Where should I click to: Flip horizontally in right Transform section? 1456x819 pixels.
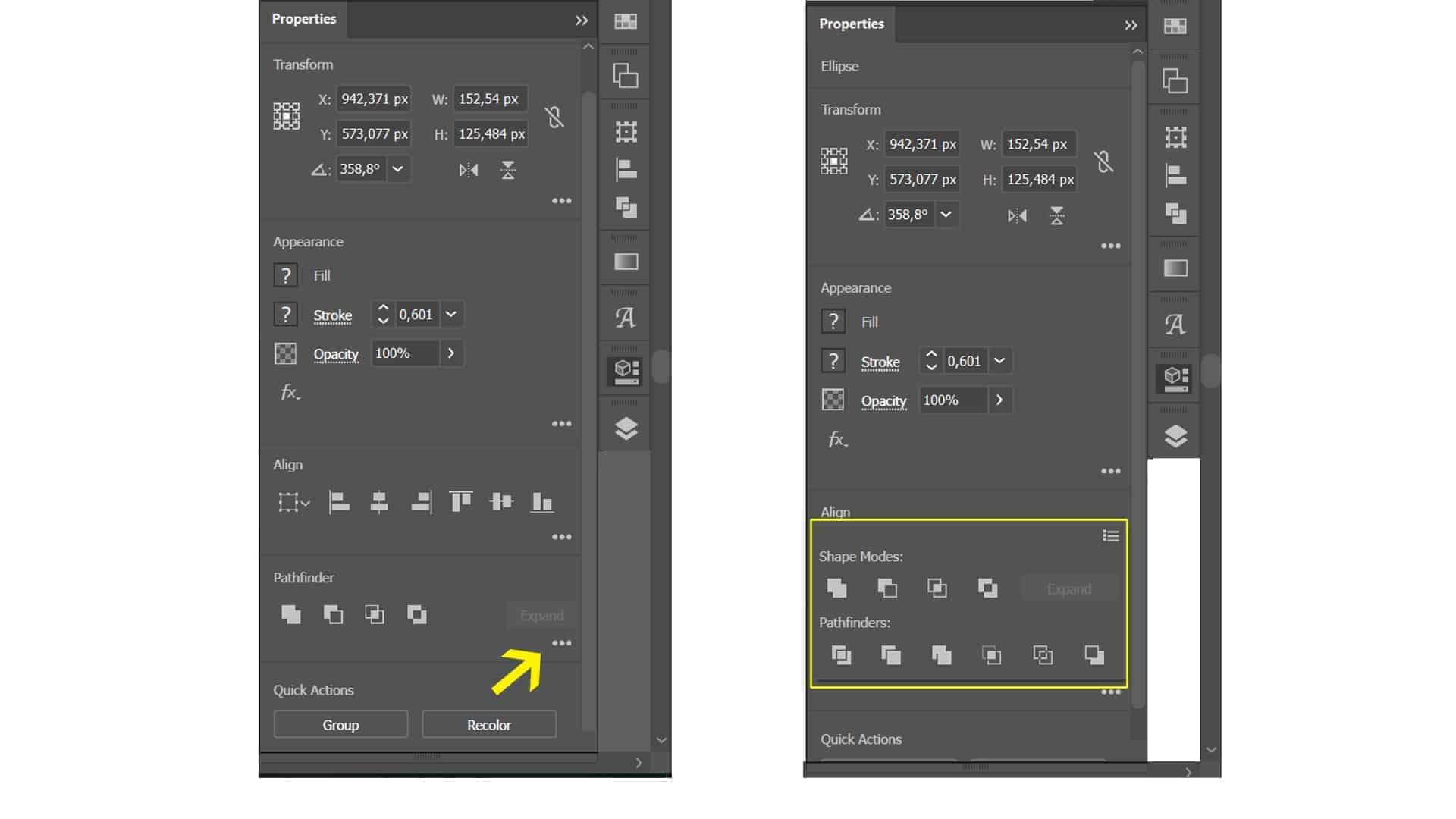[1017, 216]
